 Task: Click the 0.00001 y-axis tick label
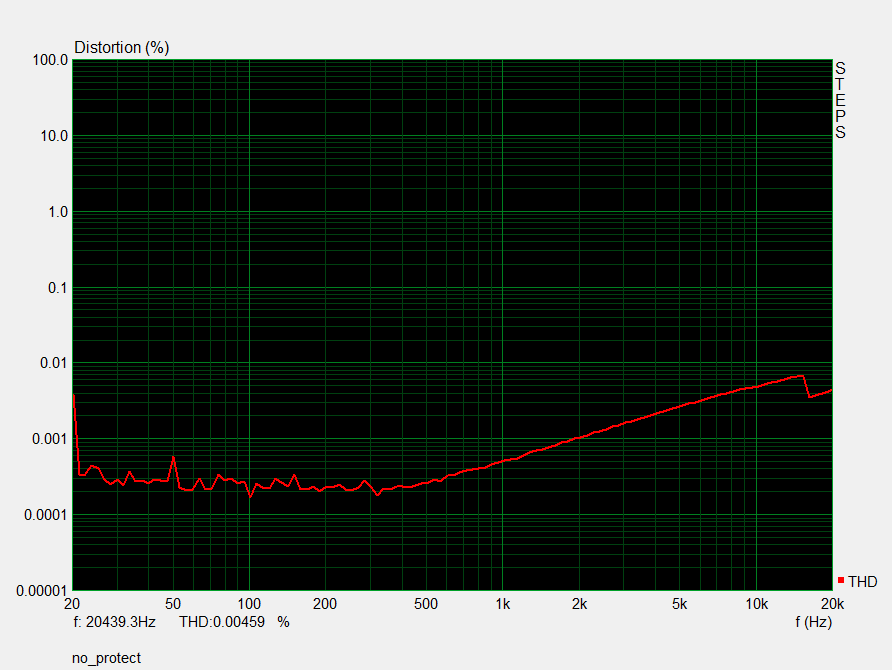tap(42, 591)
